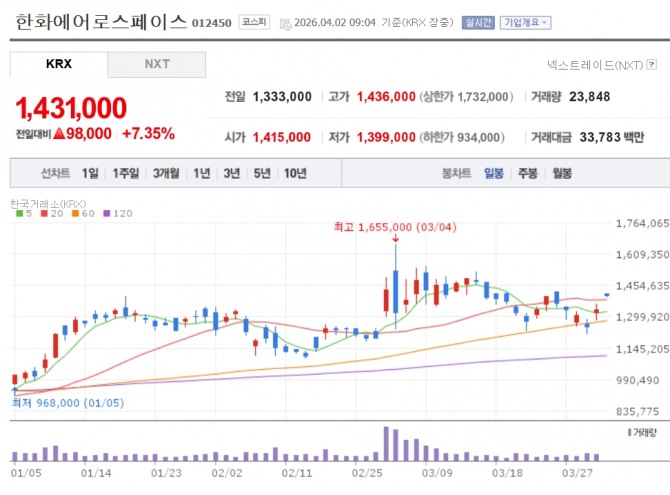Click the stock code 012450
Screen dimensions: 670x495
tap(212, 23)
